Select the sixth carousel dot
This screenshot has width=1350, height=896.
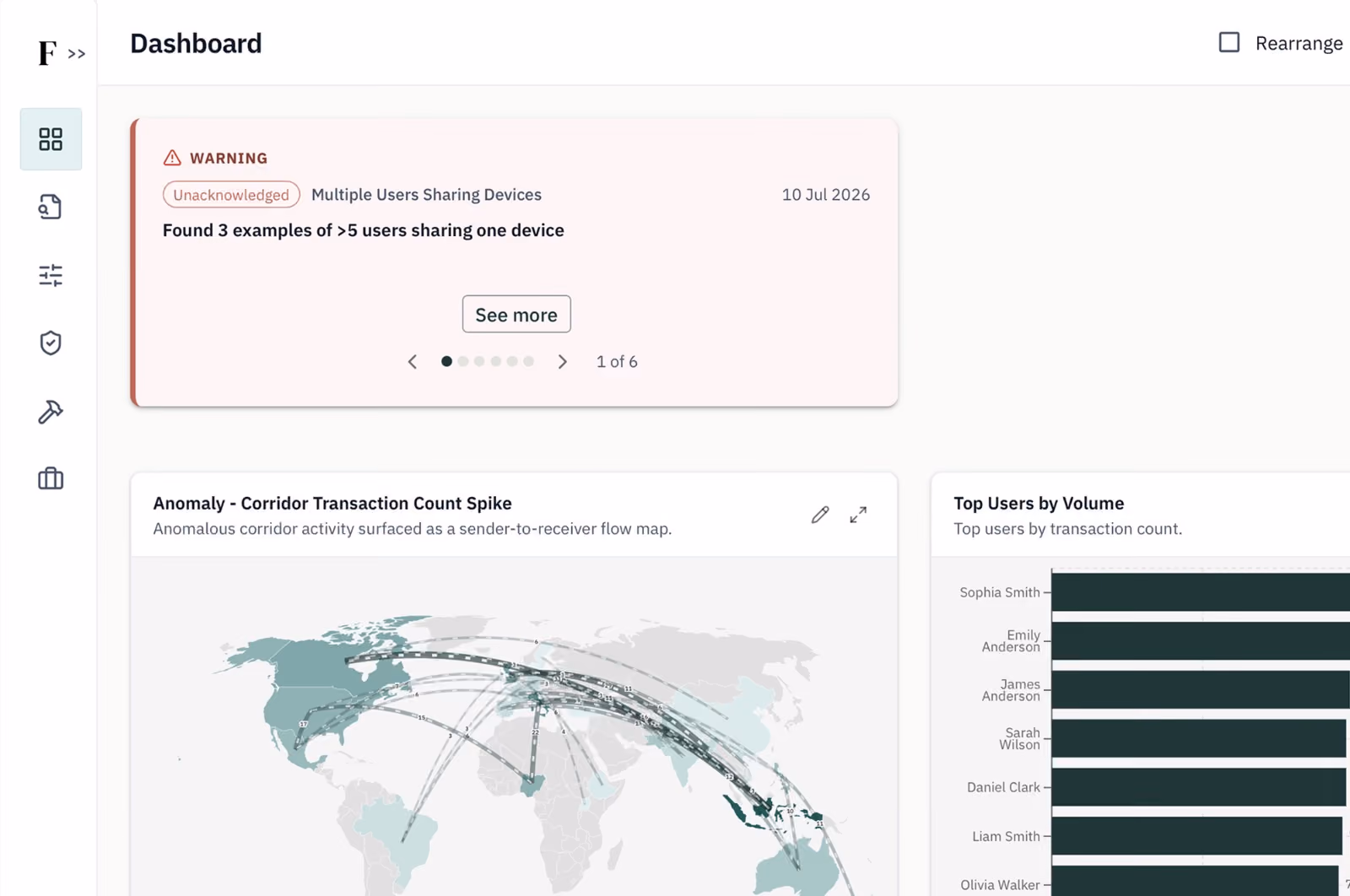[x=528, y=361]
